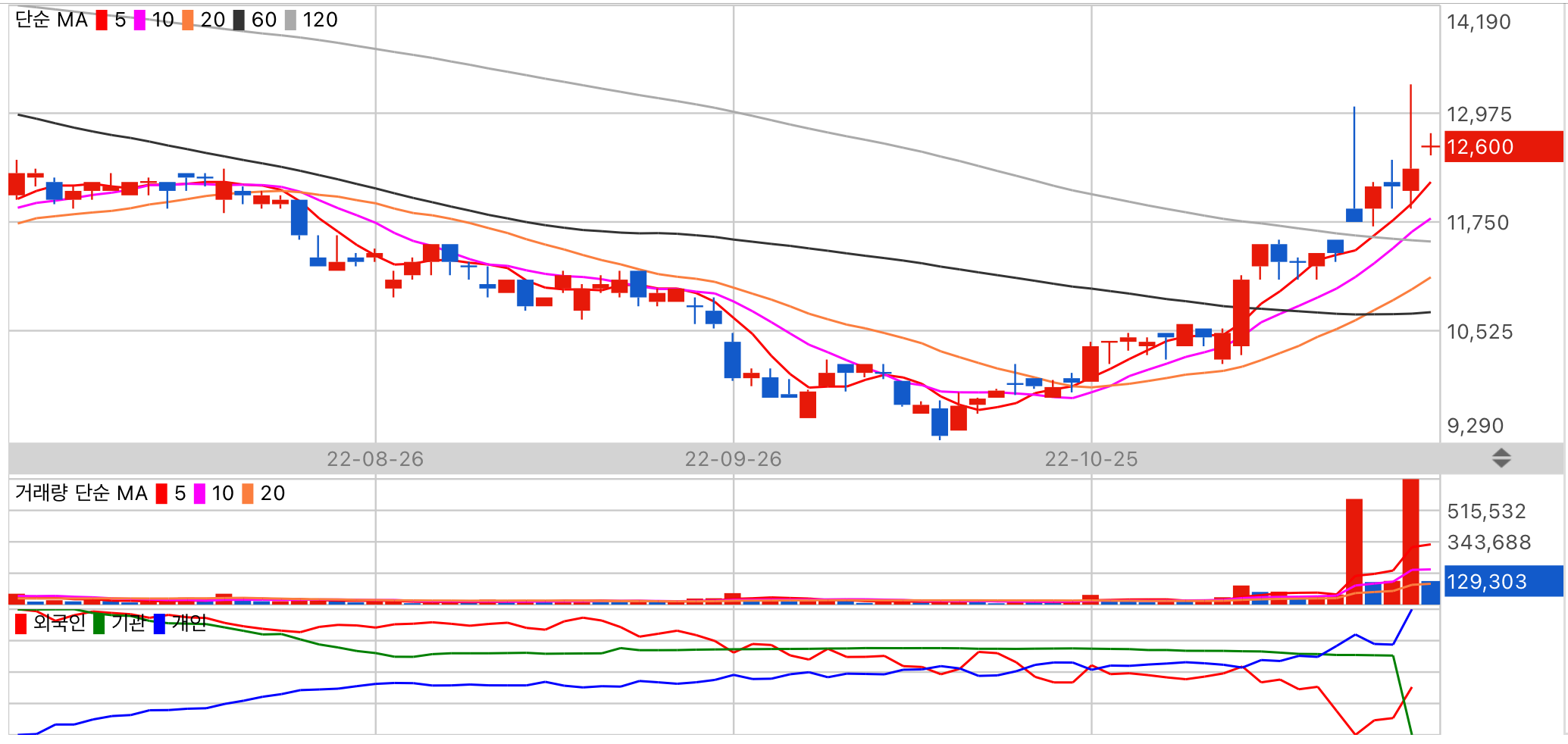Screen dimensions: 1568x744
Task: Click the orange MA 20 legend swatch
Action: (188, 20)
